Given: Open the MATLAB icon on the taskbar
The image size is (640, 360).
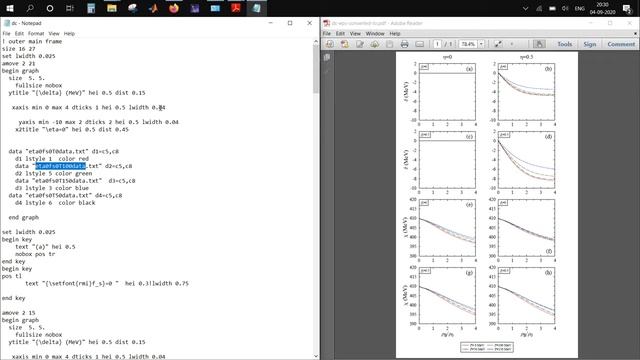Looking at the screenshot, I should pyautogui.click(x=153, y=8).
